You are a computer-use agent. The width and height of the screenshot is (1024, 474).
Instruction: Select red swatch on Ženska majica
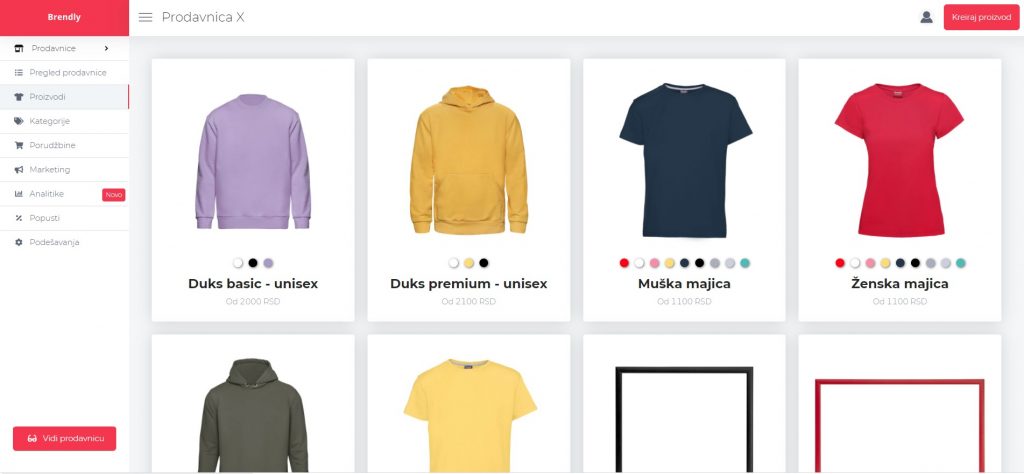840,263
